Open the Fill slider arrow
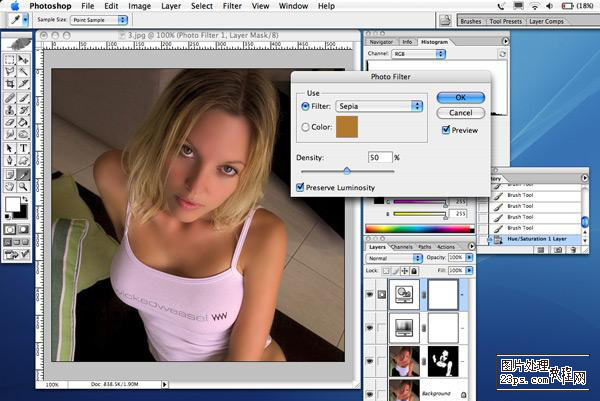The height and width of the screenshot is (401, 600). (470, 271)
